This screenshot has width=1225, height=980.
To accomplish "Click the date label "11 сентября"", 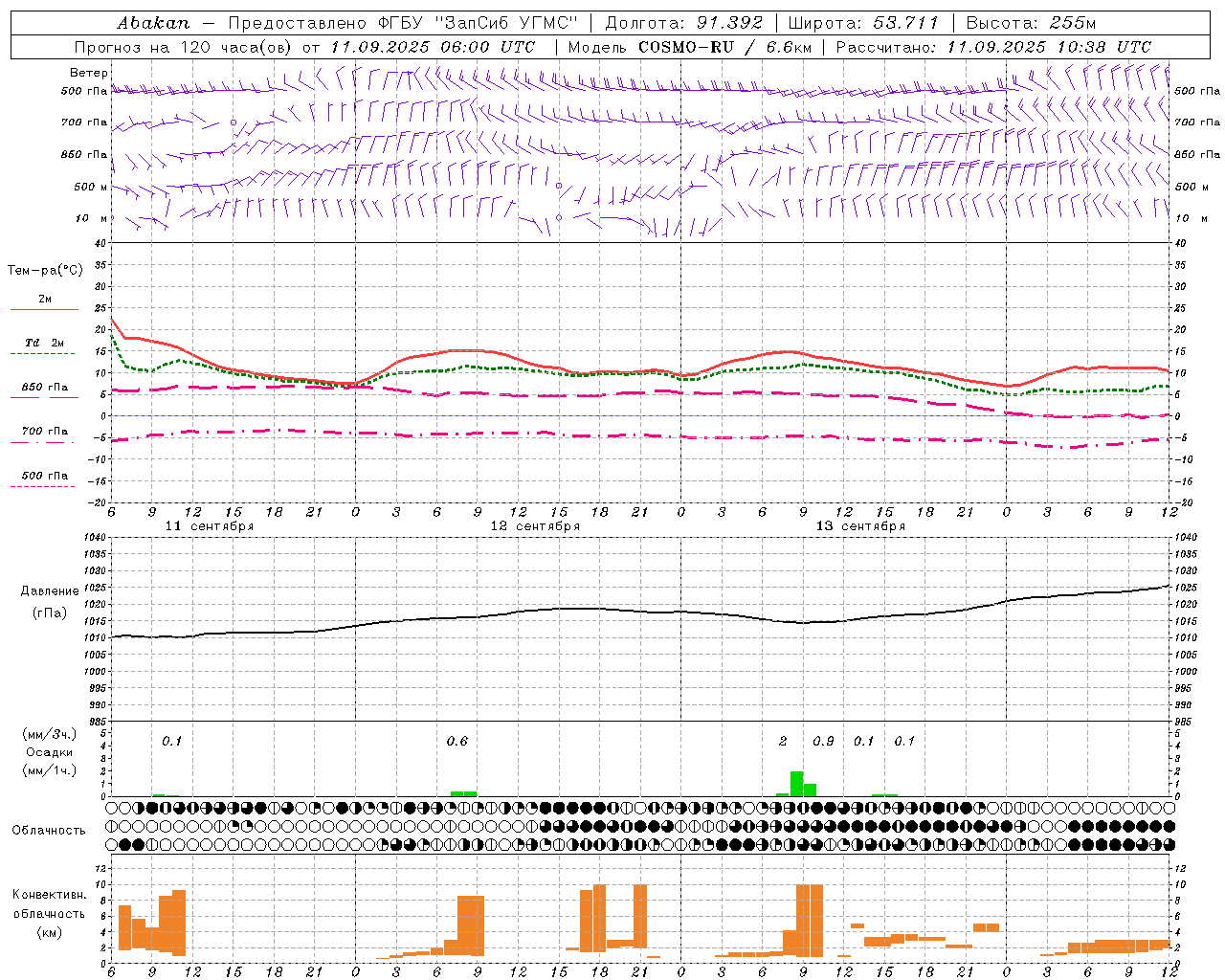I will (210, 526).
